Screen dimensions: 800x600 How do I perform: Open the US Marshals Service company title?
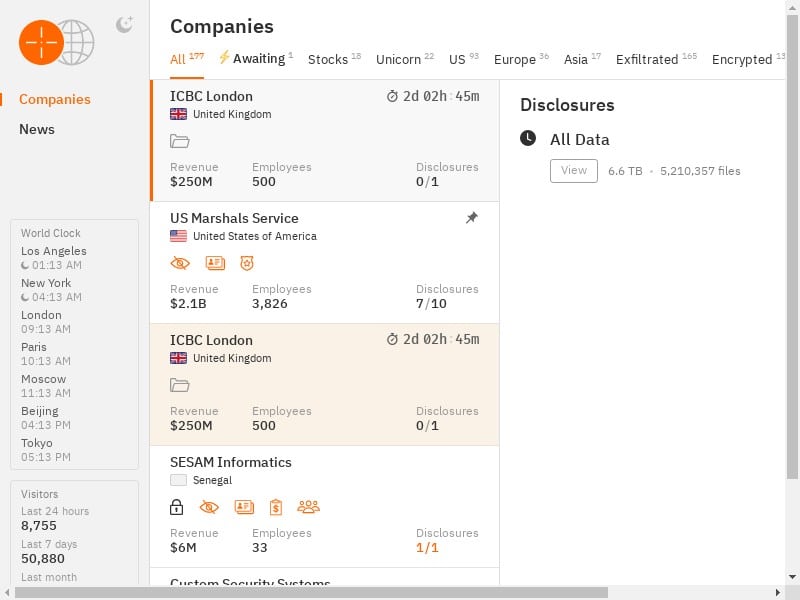234,218
